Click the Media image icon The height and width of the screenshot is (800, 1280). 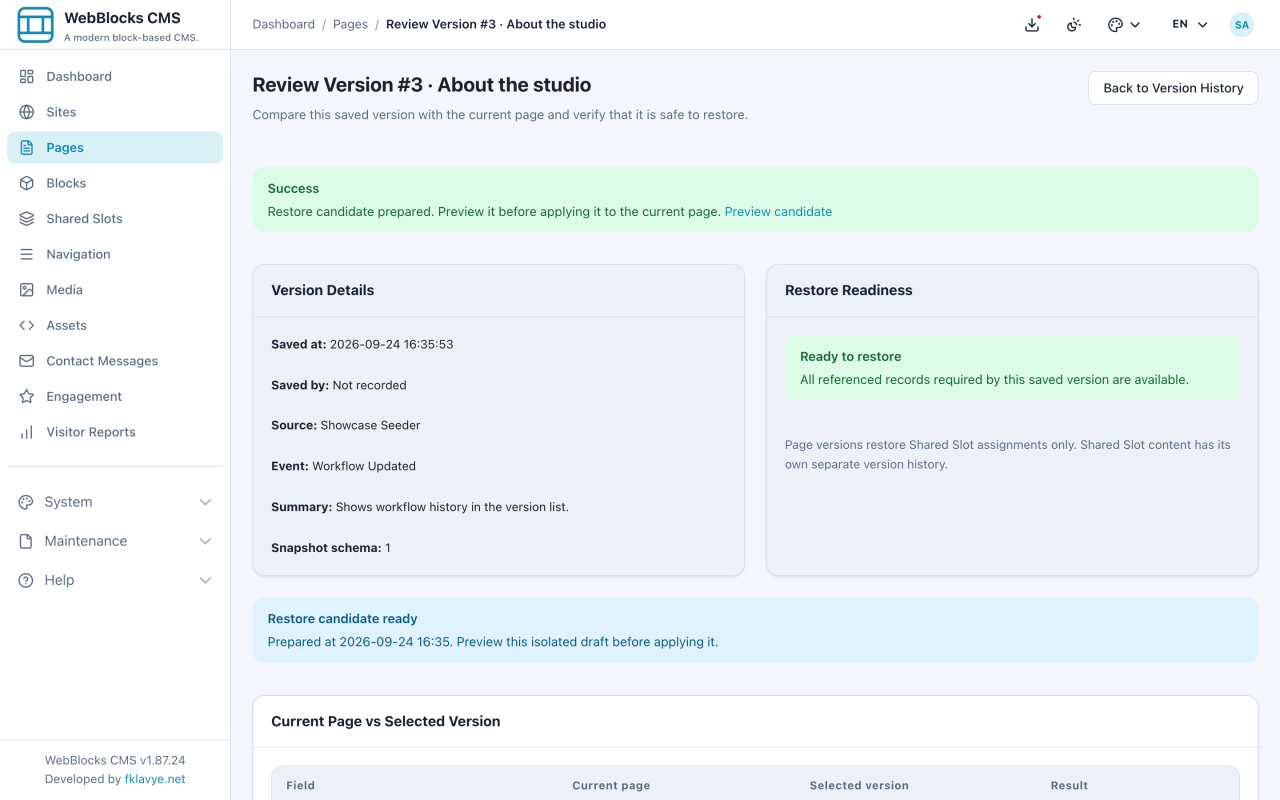[27, 290]
